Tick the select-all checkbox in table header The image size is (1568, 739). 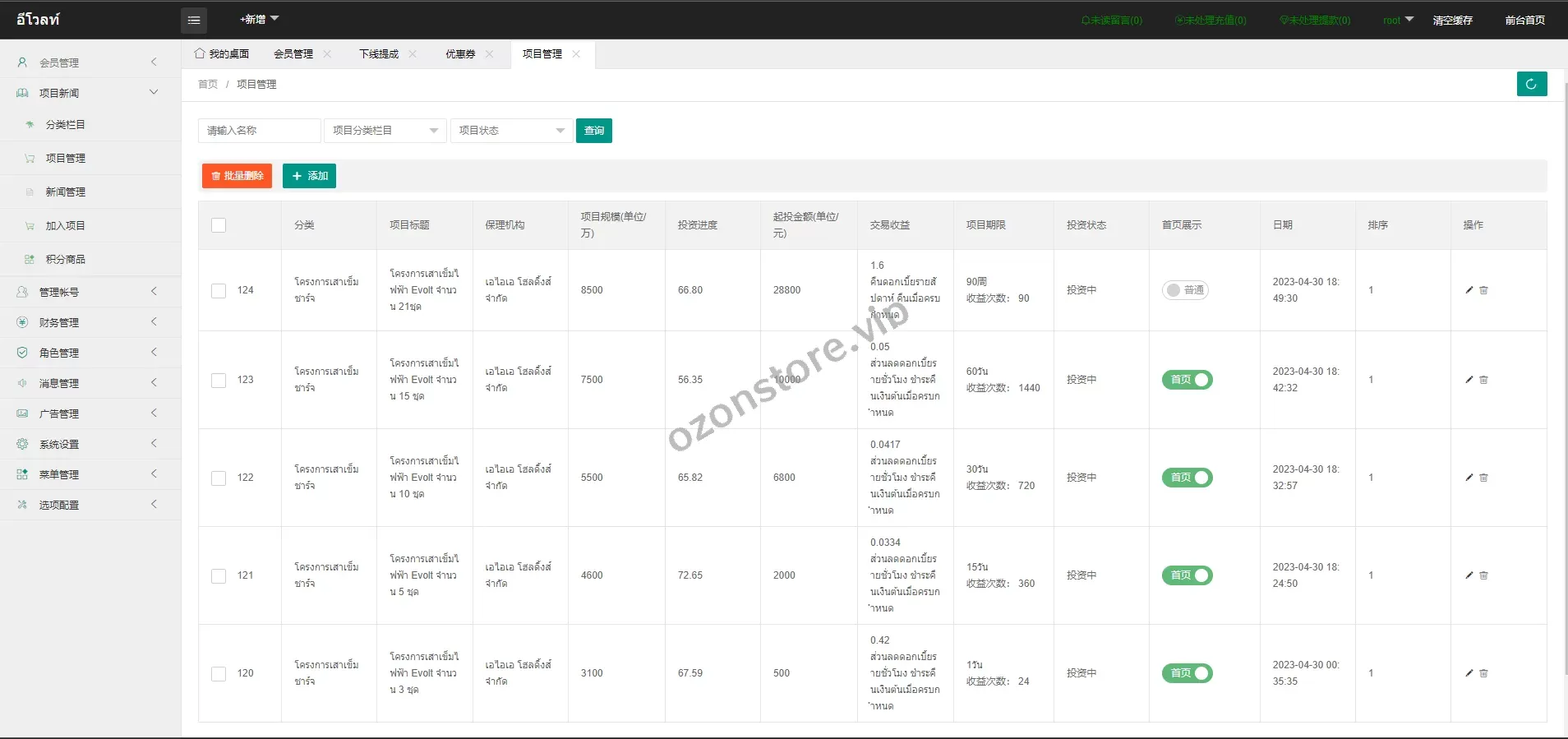[x=219, y=225]
